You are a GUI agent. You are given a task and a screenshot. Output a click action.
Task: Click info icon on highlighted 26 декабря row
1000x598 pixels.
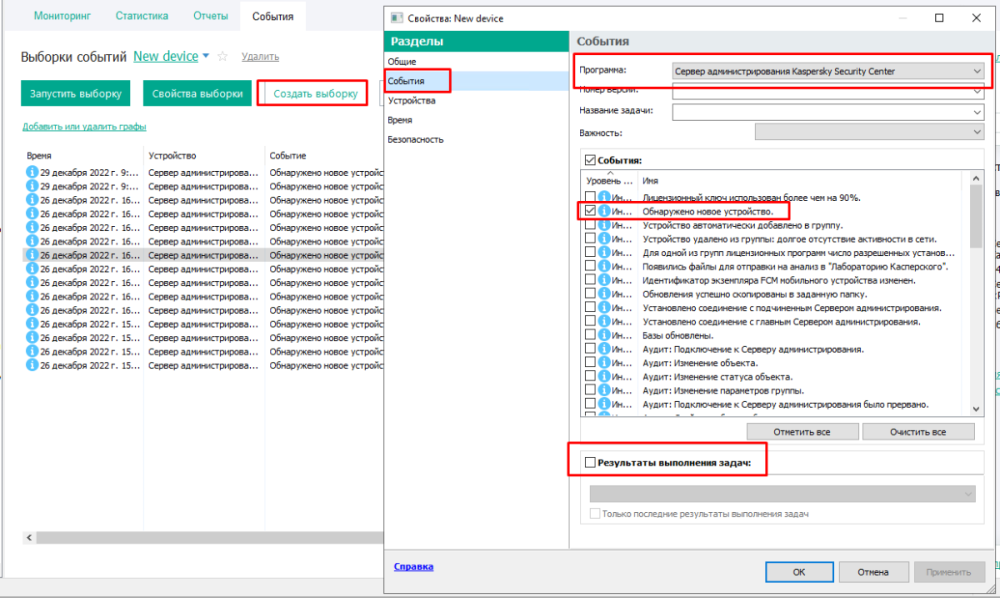point(31,255)
